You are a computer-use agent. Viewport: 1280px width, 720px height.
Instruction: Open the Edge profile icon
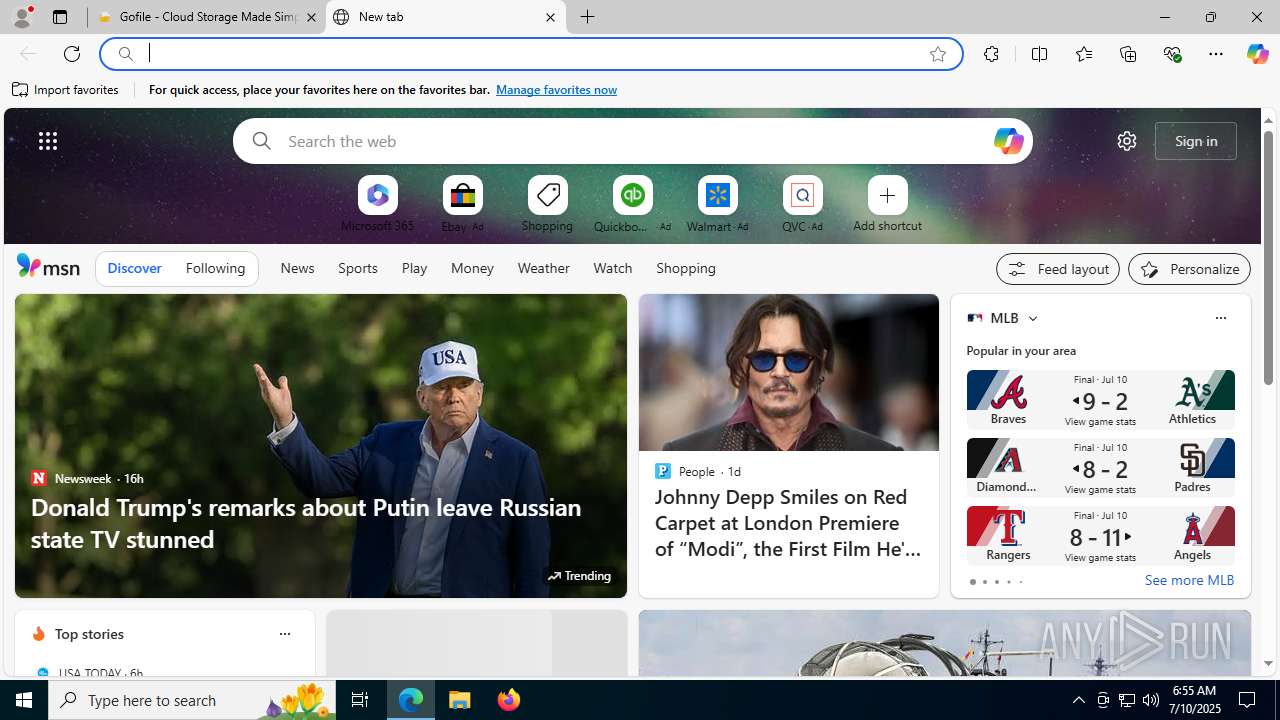pyautogui.click(x=21, y=17)
